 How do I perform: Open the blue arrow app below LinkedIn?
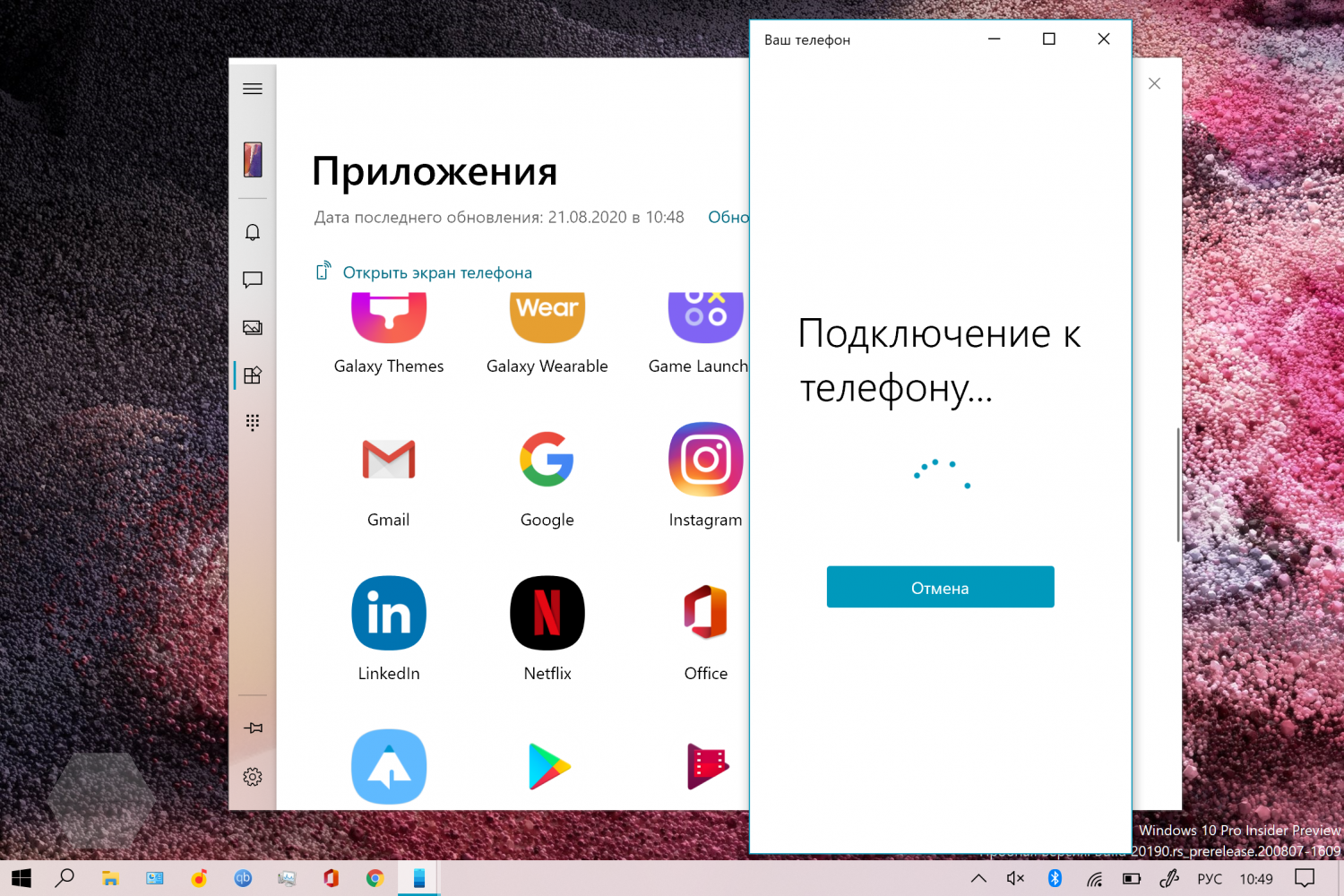coord(389,766)
